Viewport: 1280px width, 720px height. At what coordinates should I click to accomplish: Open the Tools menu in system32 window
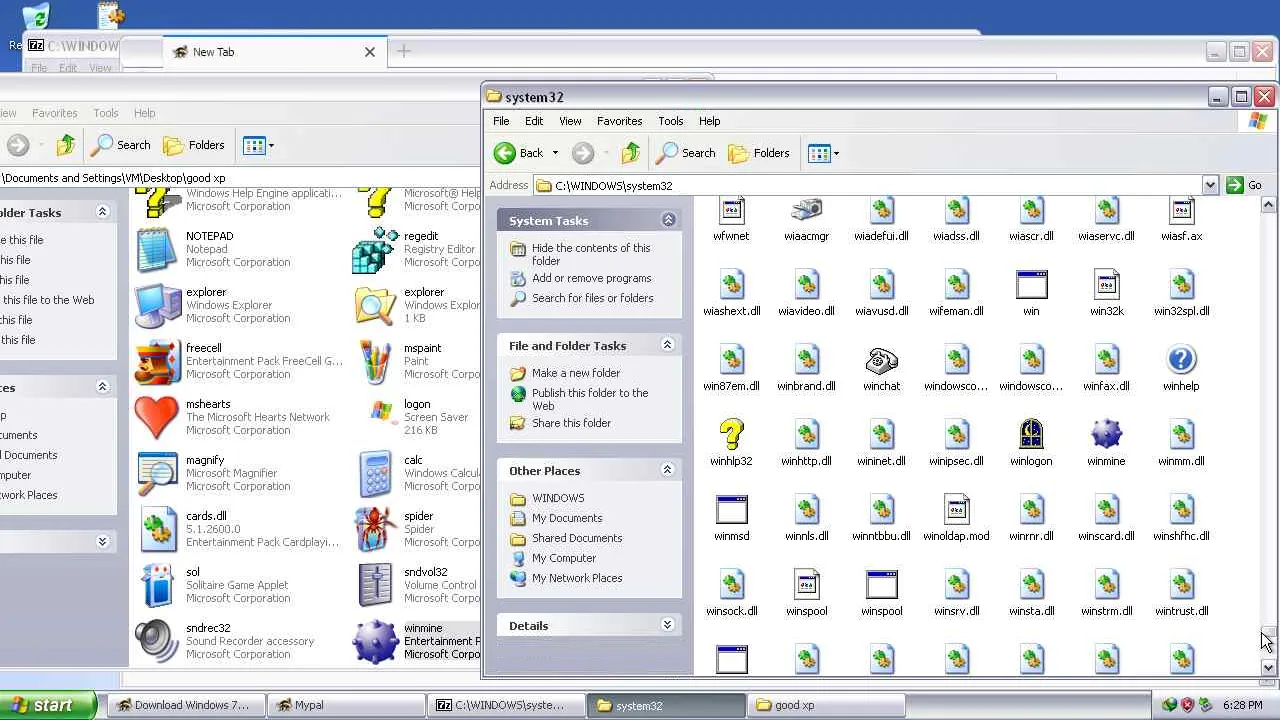pos(670,121)
